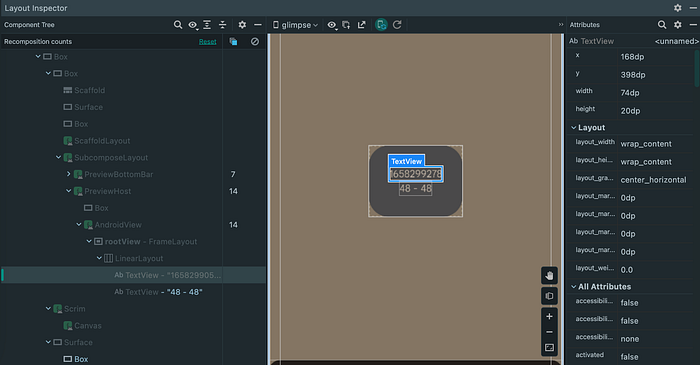The height and width of the screenshot is (365, 700).
Task: Minimize the Layout Inspector tool window
Action: pyautogui.click(x=693, y=8)
